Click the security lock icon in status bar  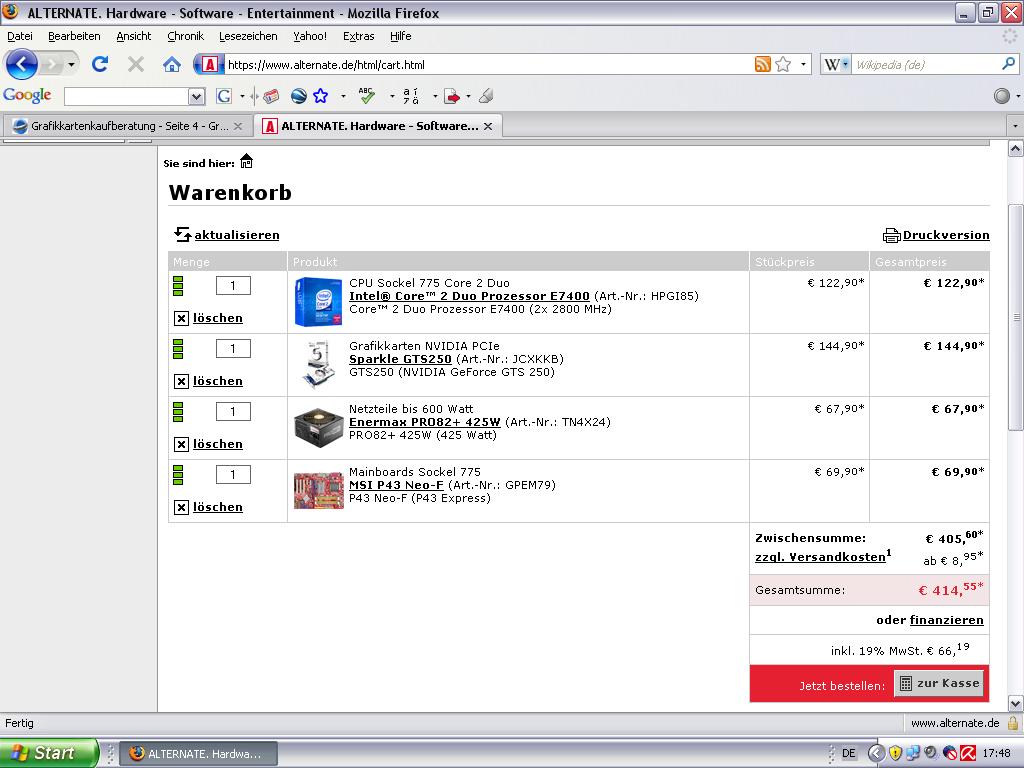tap(1013, 723)
